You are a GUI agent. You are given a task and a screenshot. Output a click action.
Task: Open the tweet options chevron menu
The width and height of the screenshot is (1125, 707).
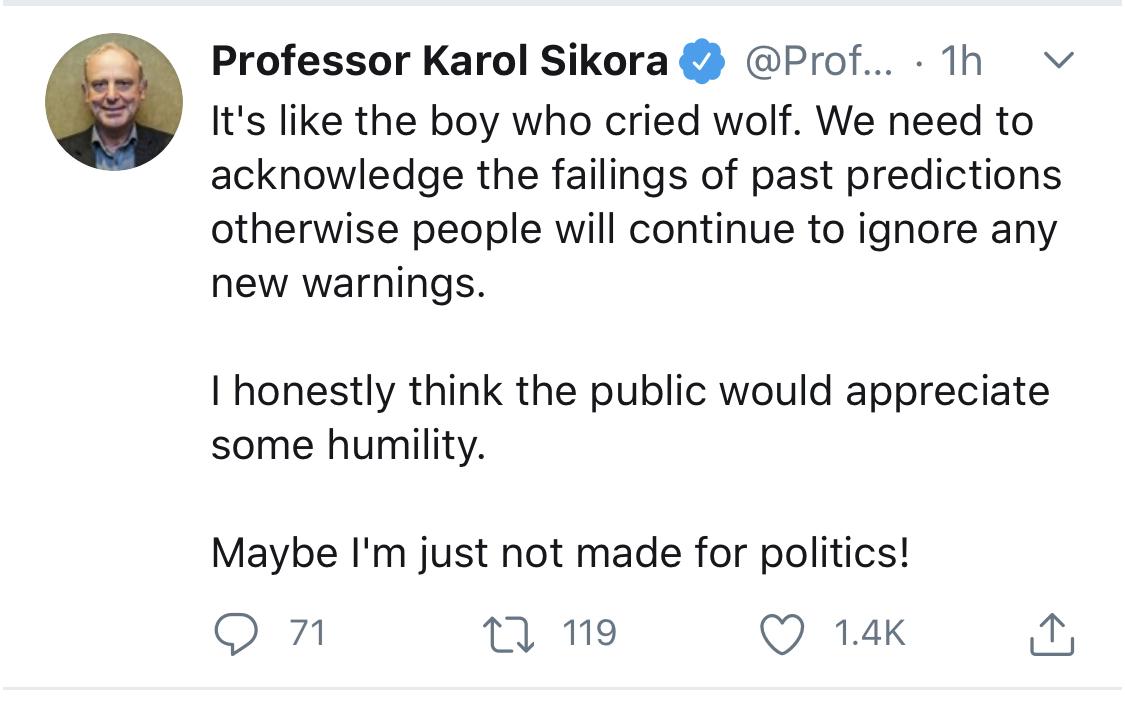(x=1057, y=62)
